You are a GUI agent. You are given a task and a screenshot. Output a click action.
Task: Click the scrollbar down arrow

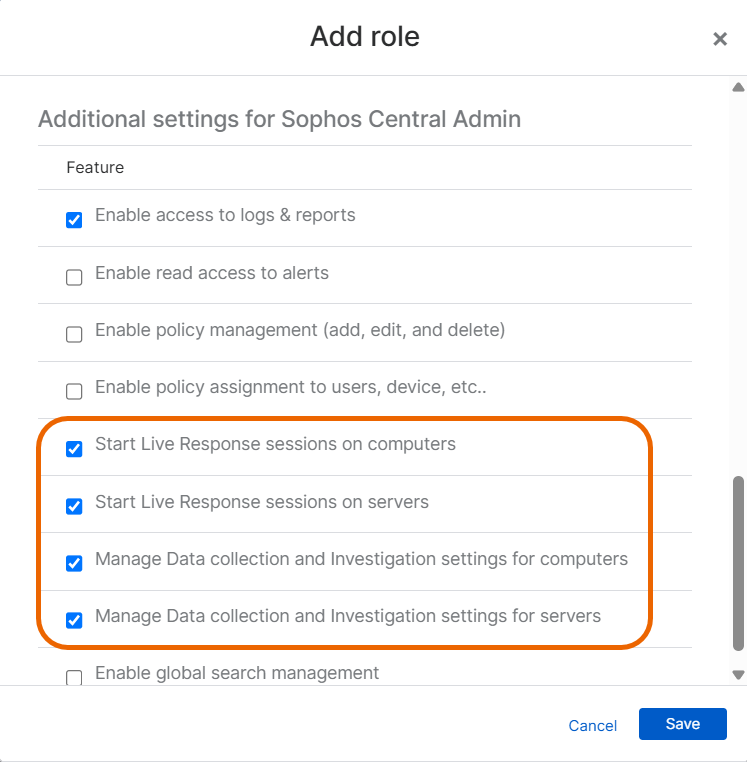[738, 675]
